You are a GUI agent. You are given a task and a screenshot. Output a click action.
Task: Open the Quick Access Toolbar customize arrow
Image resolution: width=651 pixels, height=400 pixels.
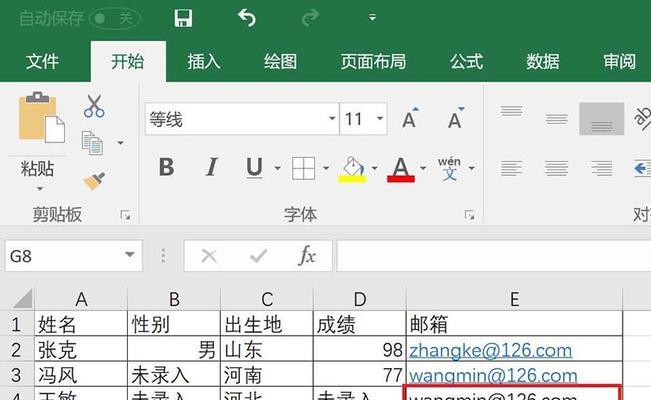(372, 17)
